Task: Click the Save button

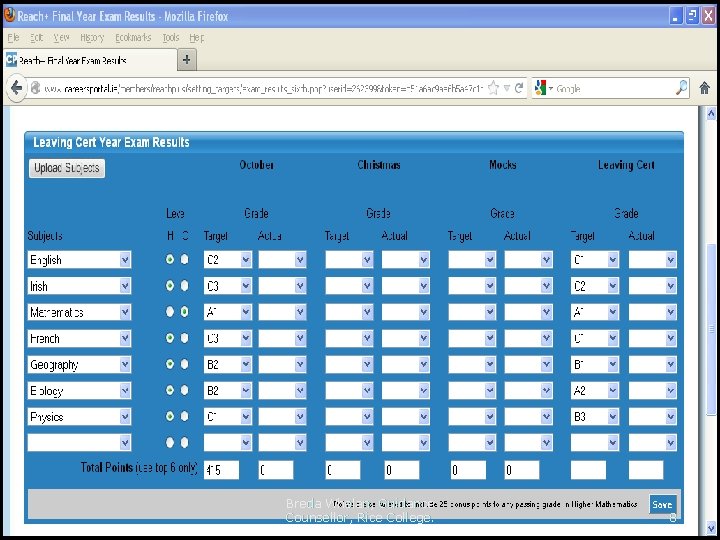Action: tap(662, 505)
